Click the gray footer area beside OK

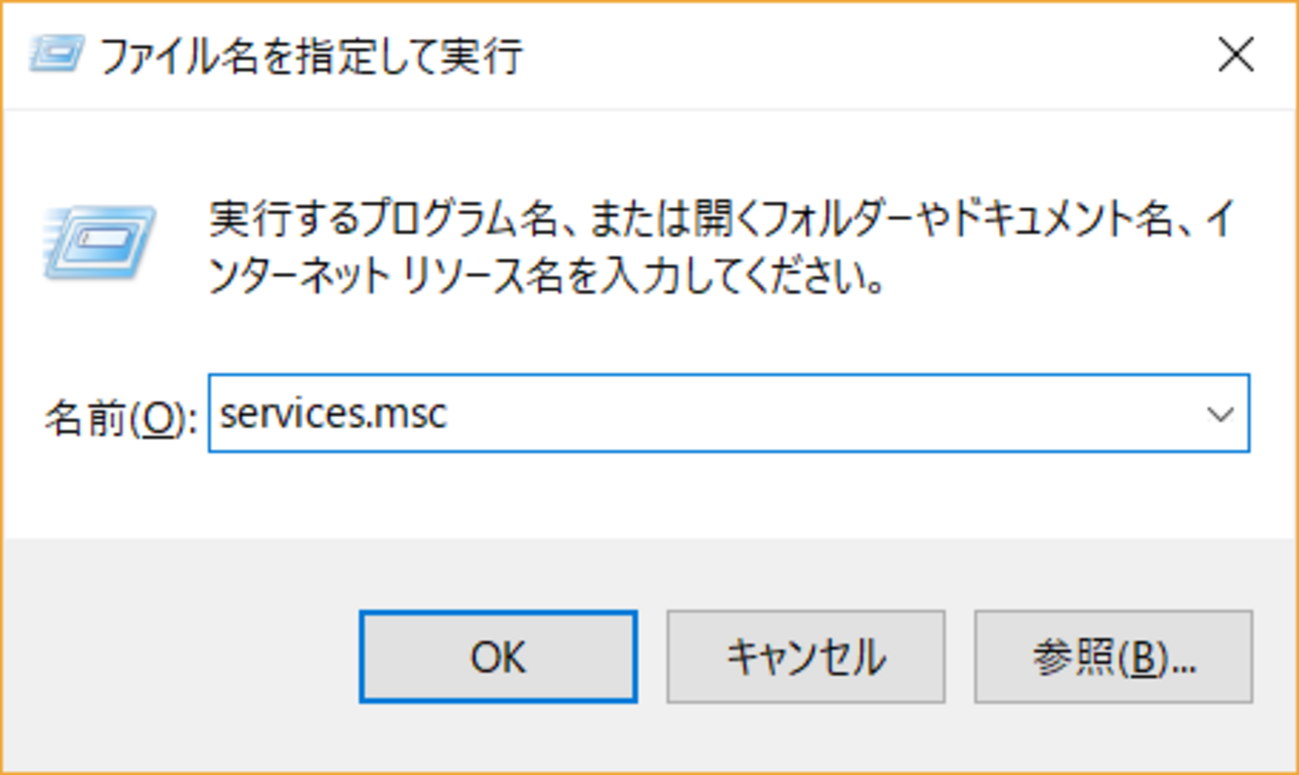(180, 657)
